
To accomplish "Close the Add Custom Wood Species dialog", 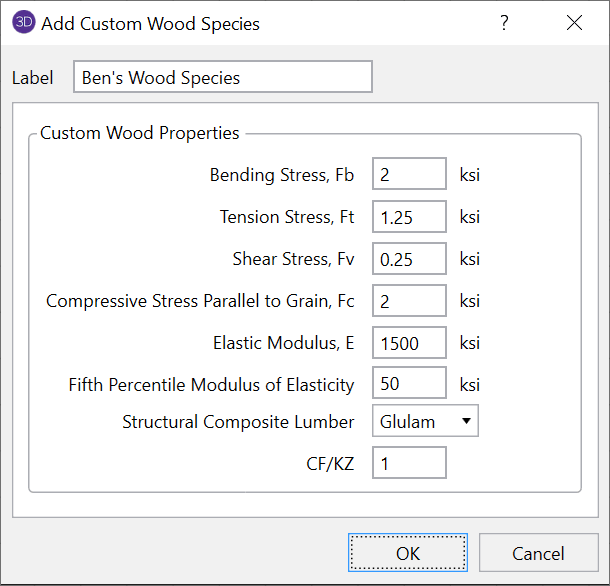I will [x=574, y=23].
